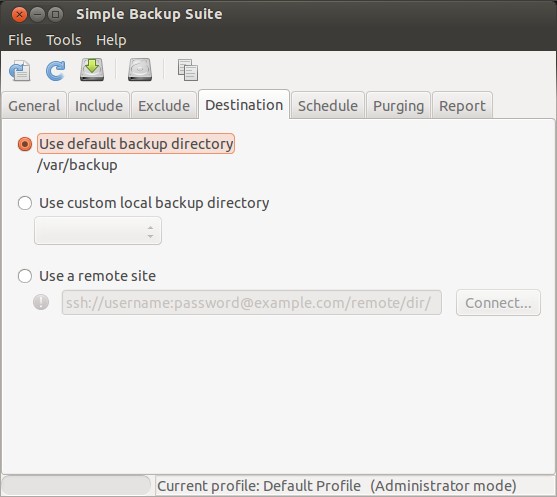Switch to the Include tab
The height and width of the screenshot is (497, 557).
99,106
